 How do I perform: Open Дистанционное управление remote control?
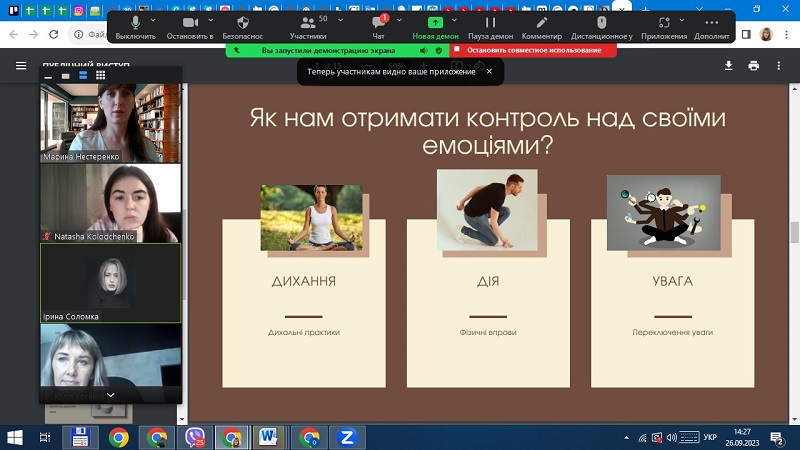(602, 28)
